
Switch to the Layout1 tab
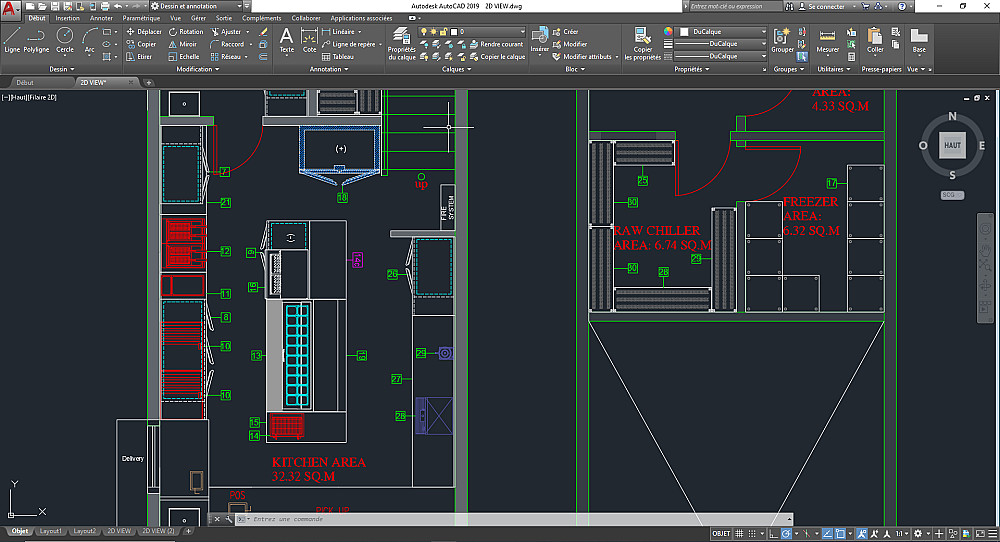click(x=52, y=531)
